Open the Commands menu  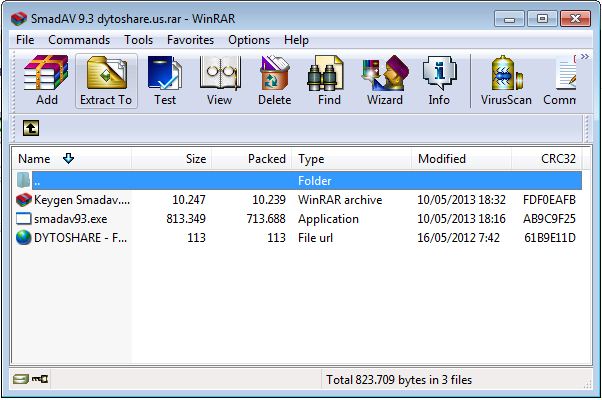coord(79,40)
